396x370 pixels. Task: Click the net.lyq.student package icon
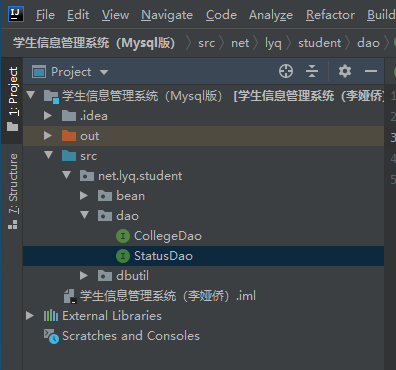pos(87,176)
